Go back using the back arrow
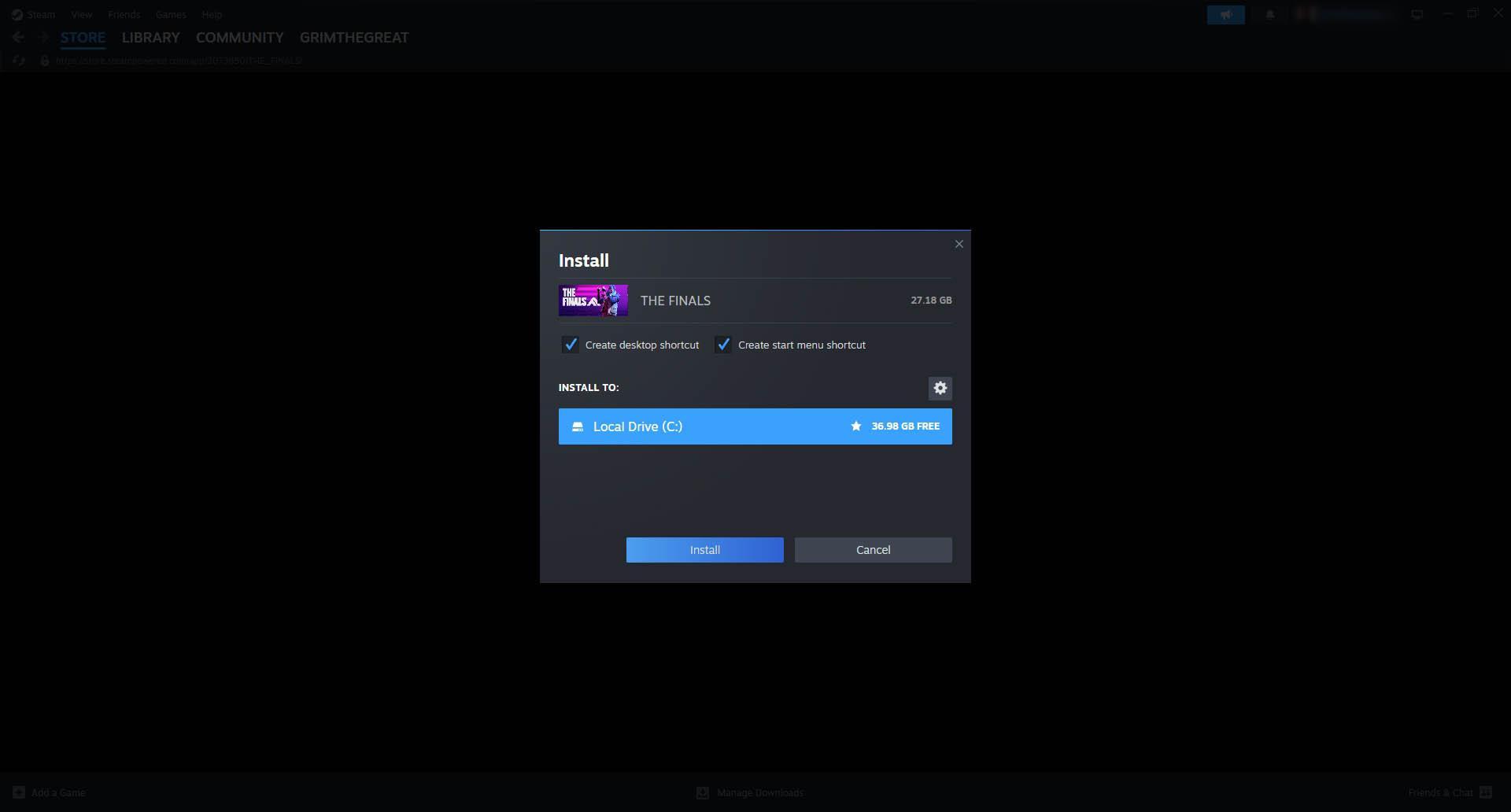Screen dimensions: 1511x812 (18, 37)
